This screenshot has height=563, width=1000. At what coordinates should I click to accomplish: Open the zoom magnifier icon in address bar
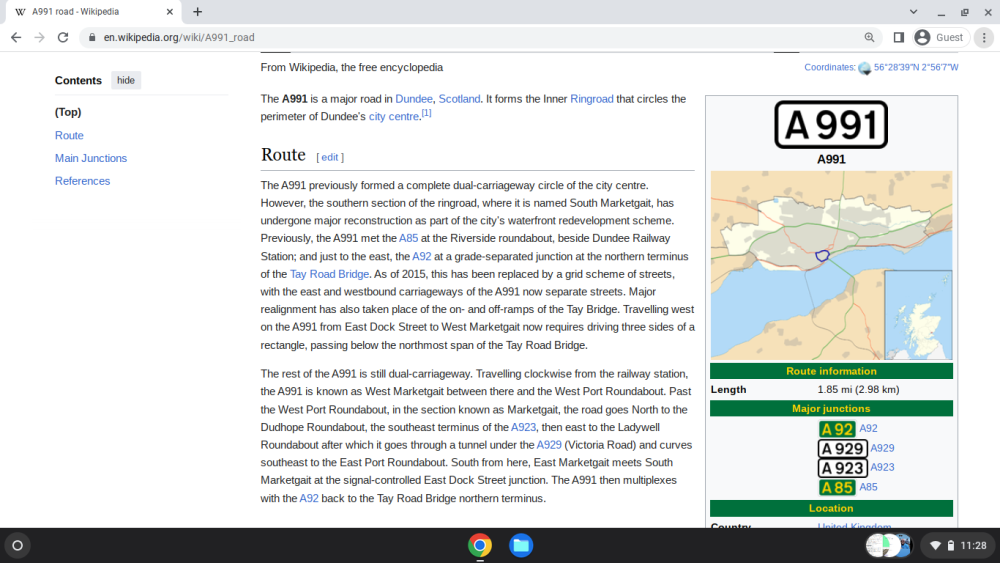(x=869, y=38)
